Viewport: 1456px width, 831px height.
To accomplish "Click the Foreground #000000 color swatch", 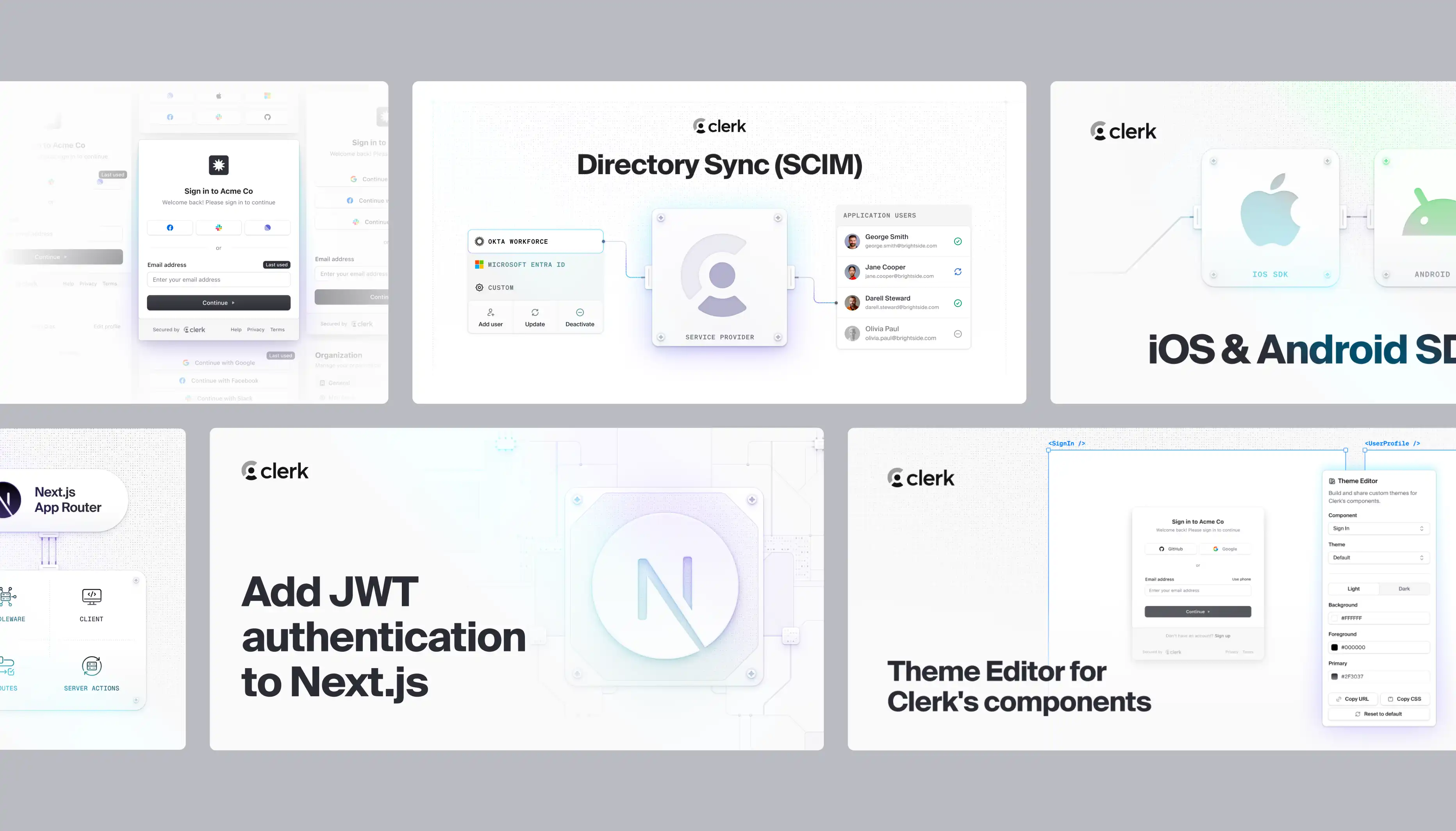I will pyautogui.click(x=1335, y=647).
